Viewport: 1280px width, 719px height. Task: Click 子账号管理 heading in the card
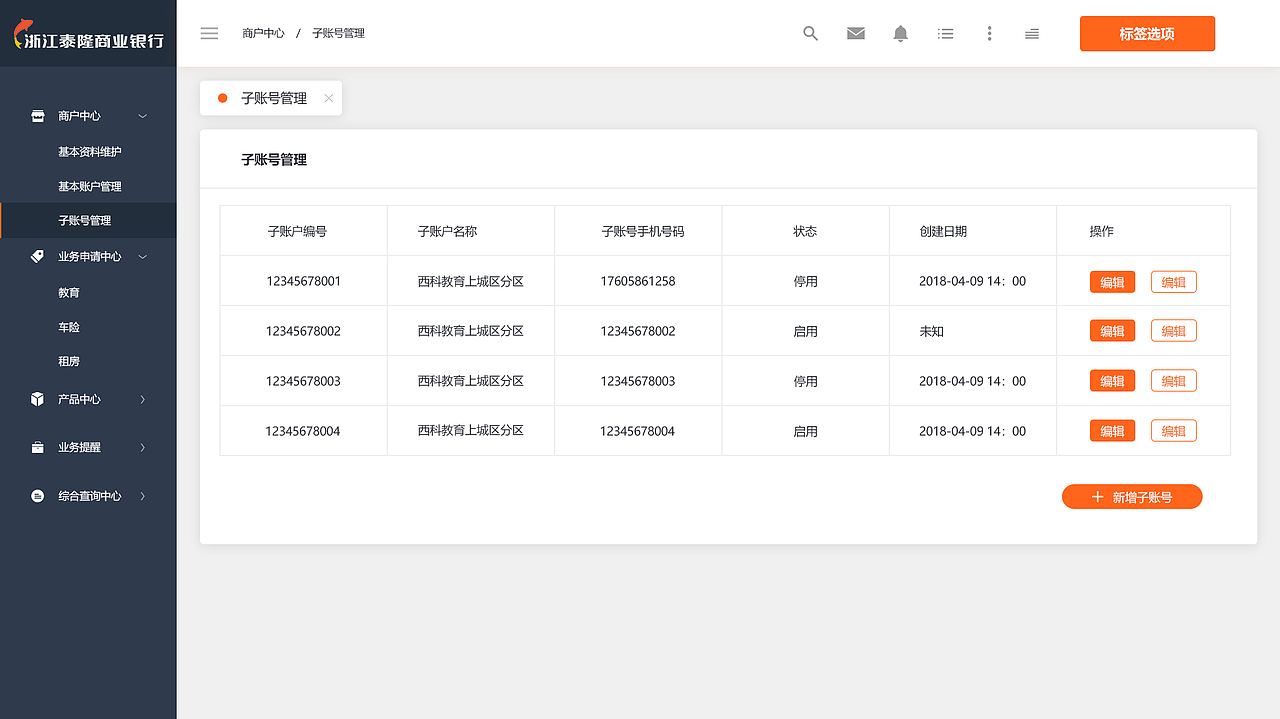274,159
